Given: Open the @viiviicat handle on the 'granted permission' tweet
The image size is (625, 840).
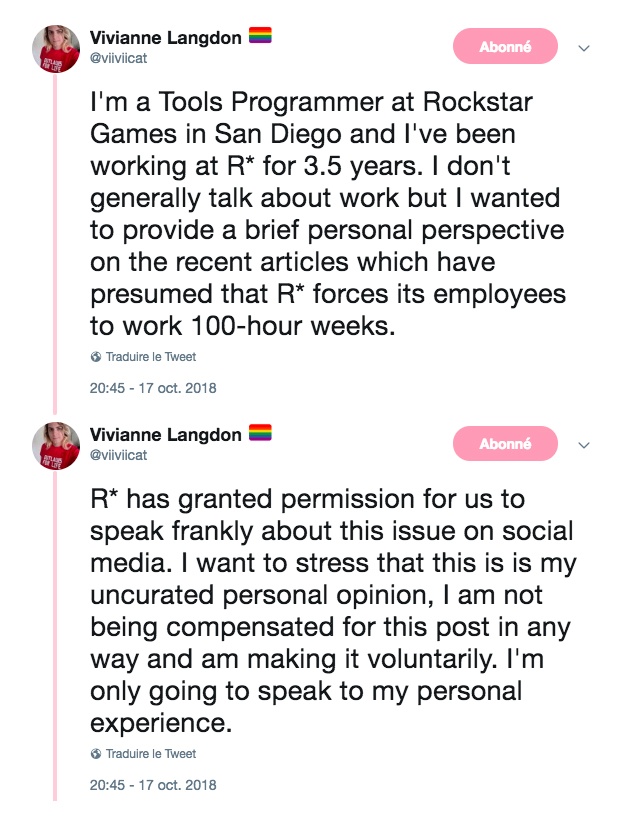Looking at the screenshot, I should point(118,454).
